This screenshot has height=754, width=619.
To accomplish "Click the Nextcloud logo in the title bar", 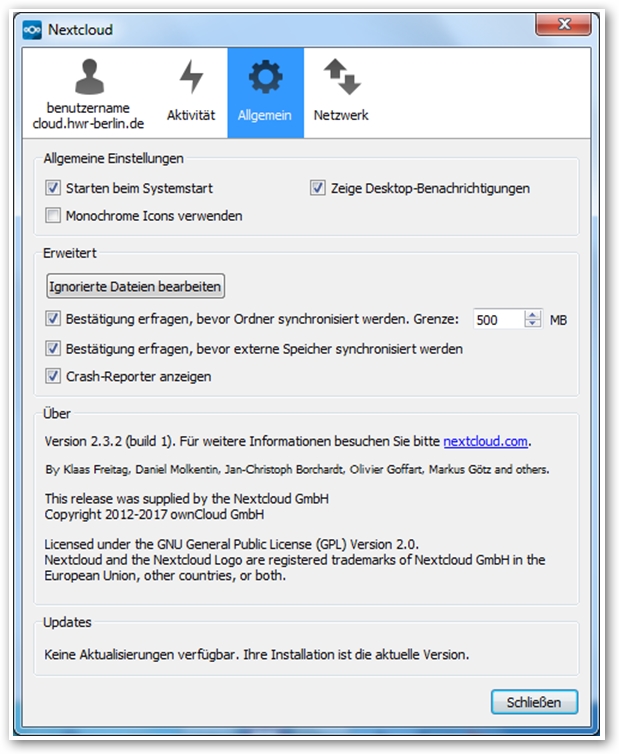I will [x=32, y=30].
